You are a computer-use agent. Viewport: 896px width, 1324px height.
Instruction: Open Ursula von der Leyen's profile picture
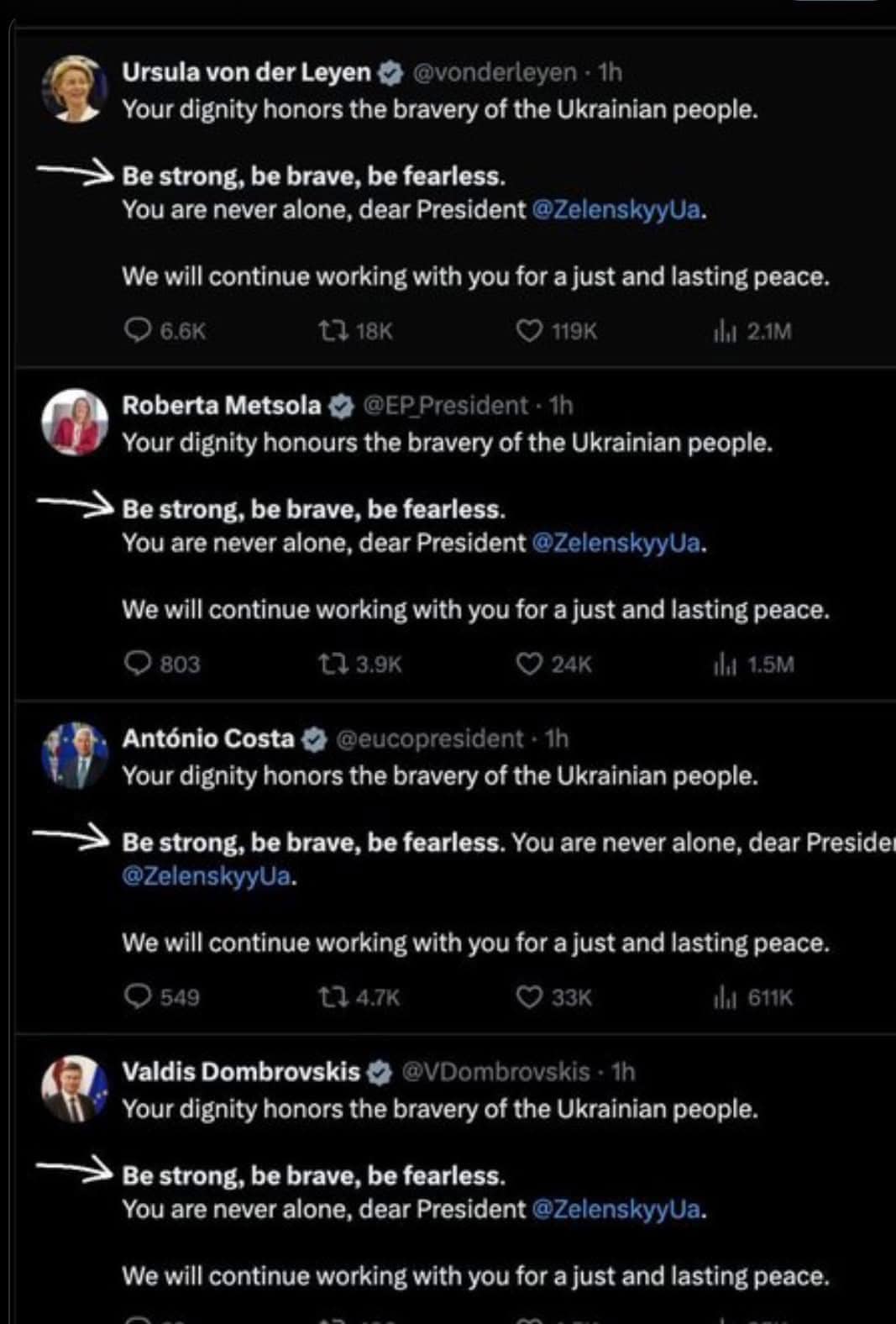[x=75, y=89]
